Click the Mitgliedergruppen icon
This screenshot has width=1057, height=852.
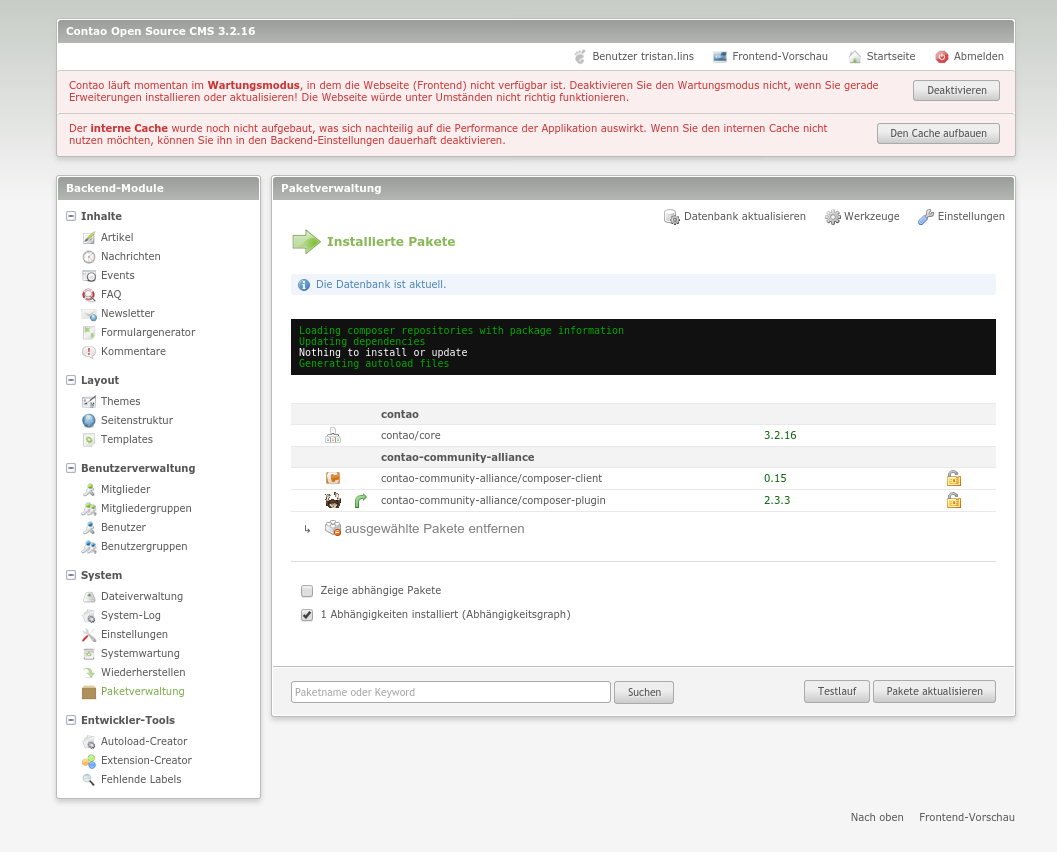click(88, 508)
